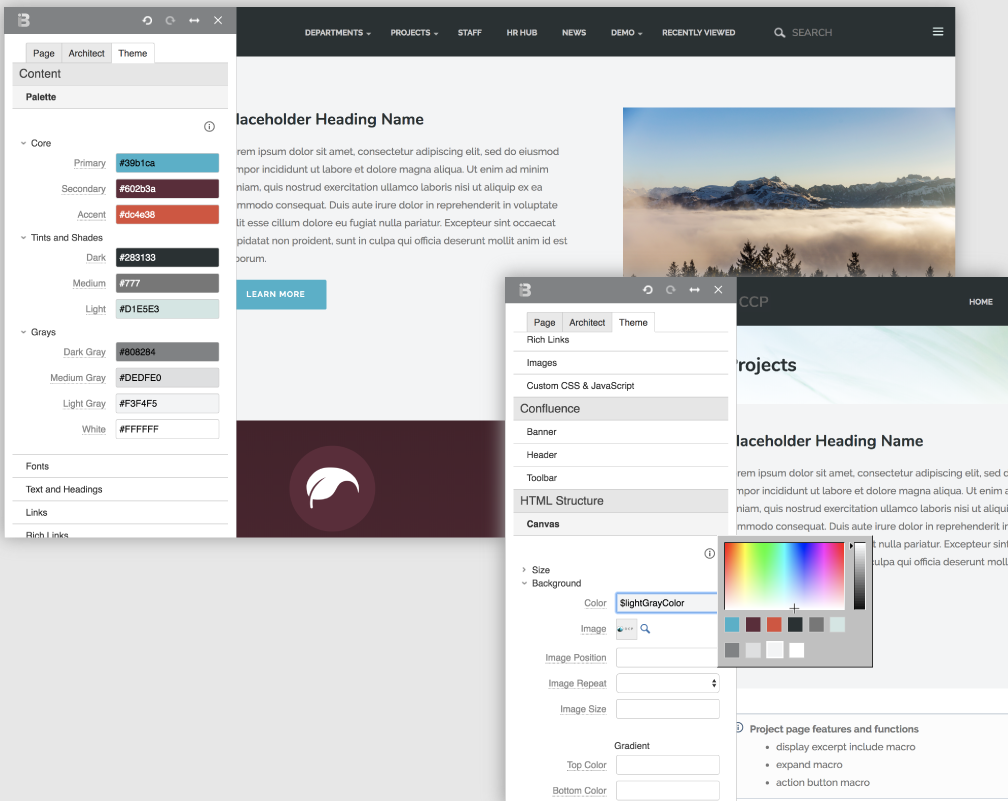The image size is (1008, 801).
Task: Click the brightness slider in color picker
Action: tap(859, 575)
